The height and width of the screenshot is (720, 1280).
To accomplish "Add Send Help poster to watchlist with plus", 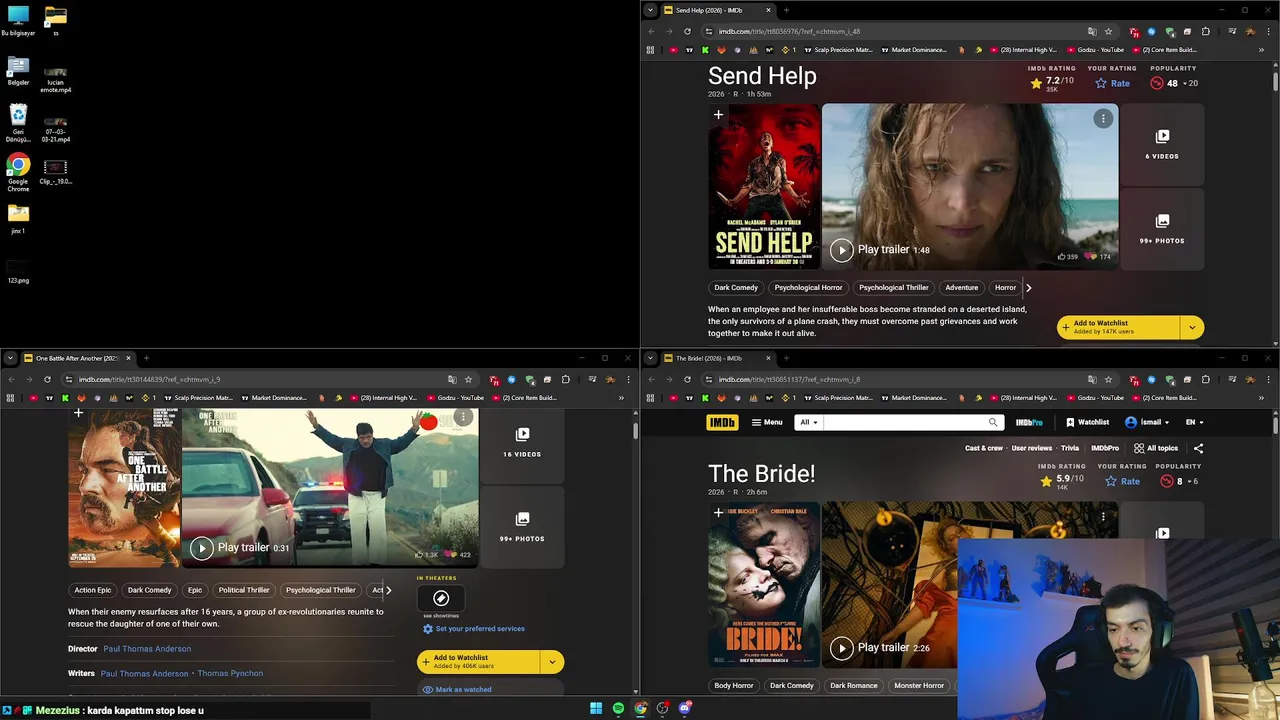I will pos(718,115).
